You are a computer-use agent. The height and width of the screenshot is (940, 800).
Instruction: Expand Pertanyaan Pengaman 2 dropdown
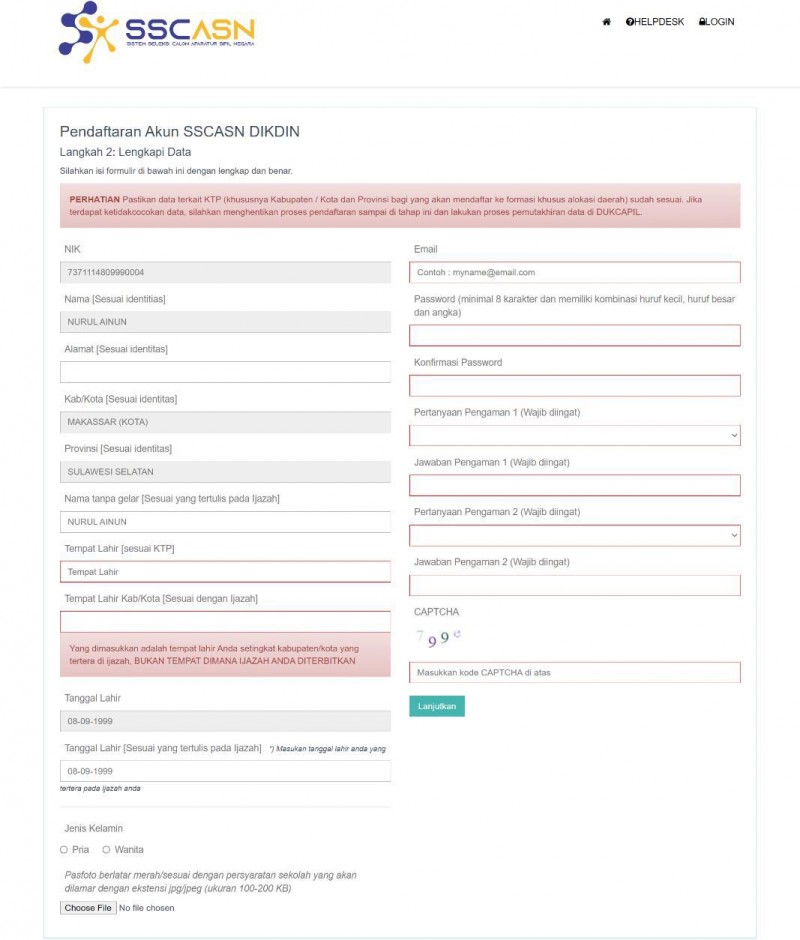point(575,535)
